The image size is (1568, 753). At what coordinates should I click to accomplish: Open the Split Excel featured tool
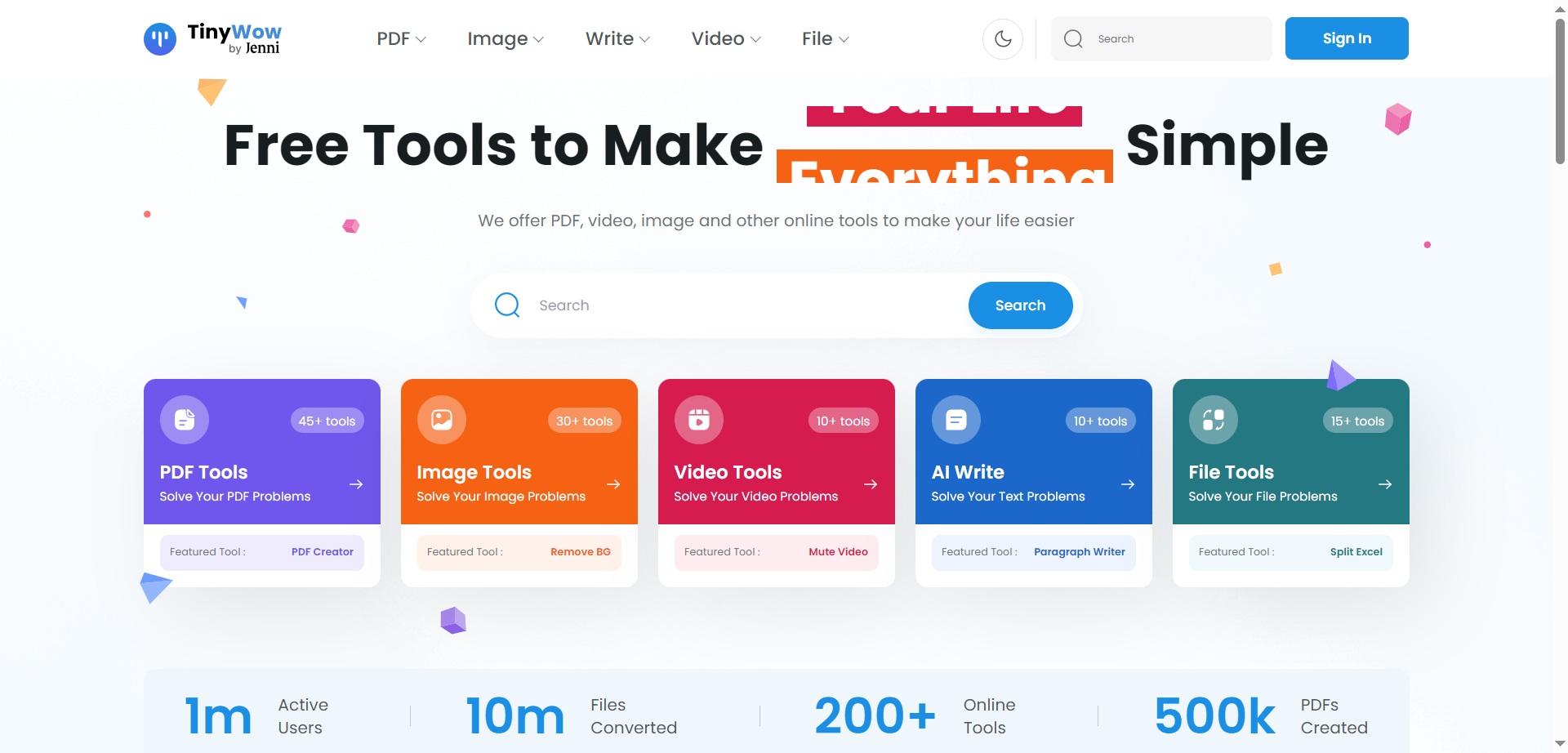[x=1356, y=552]
